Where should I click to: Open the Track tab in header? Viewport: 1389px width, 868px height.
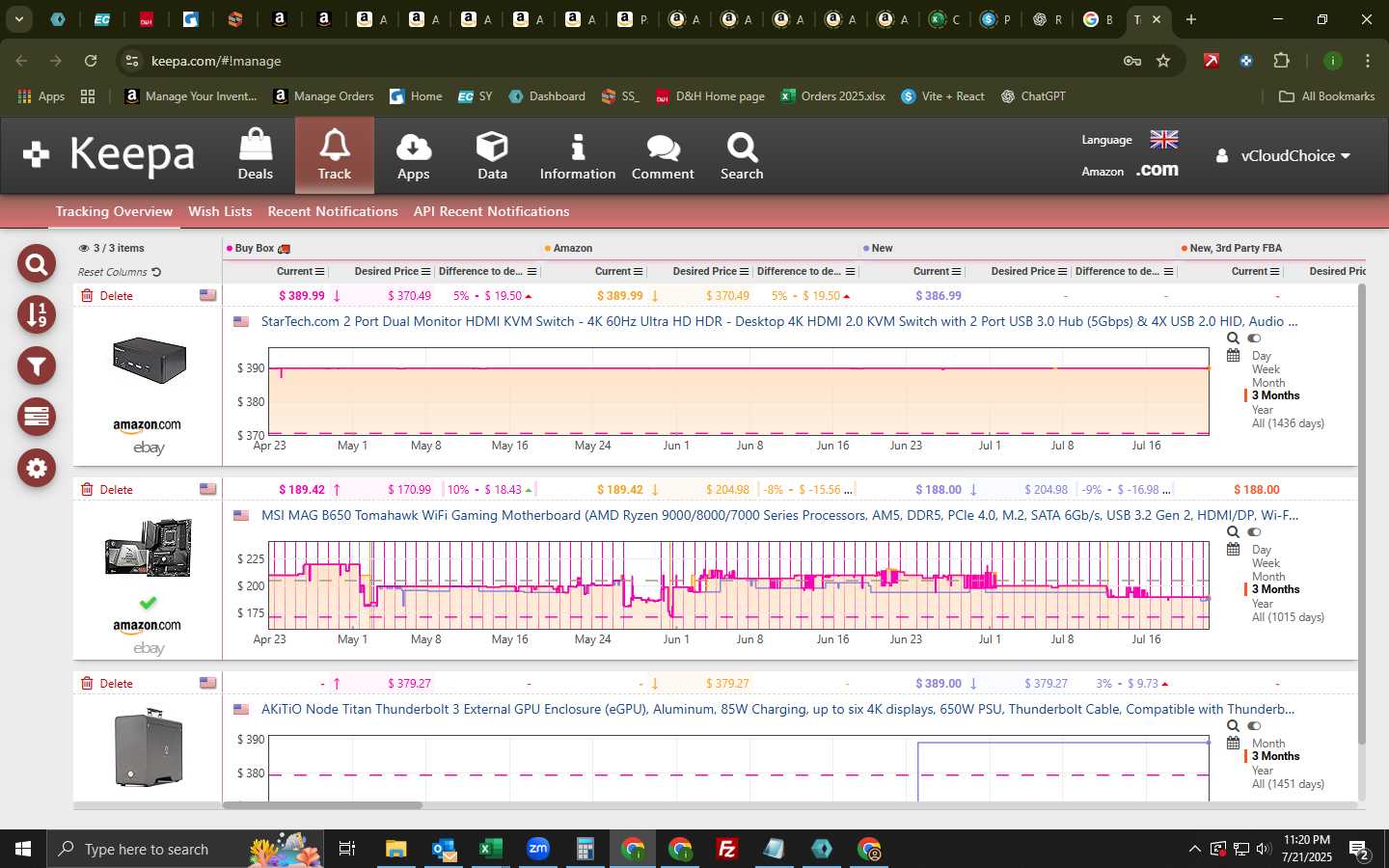point(334,155)
